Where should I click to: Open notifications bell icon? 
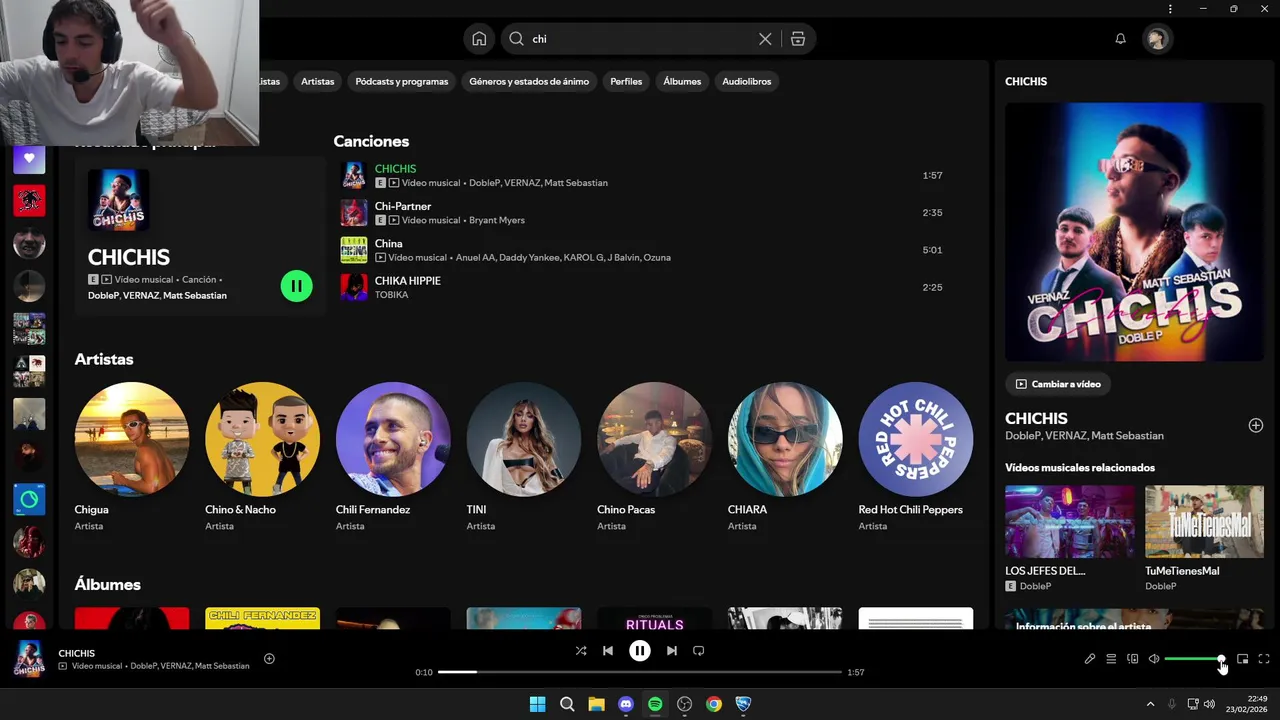(1121, 39)
